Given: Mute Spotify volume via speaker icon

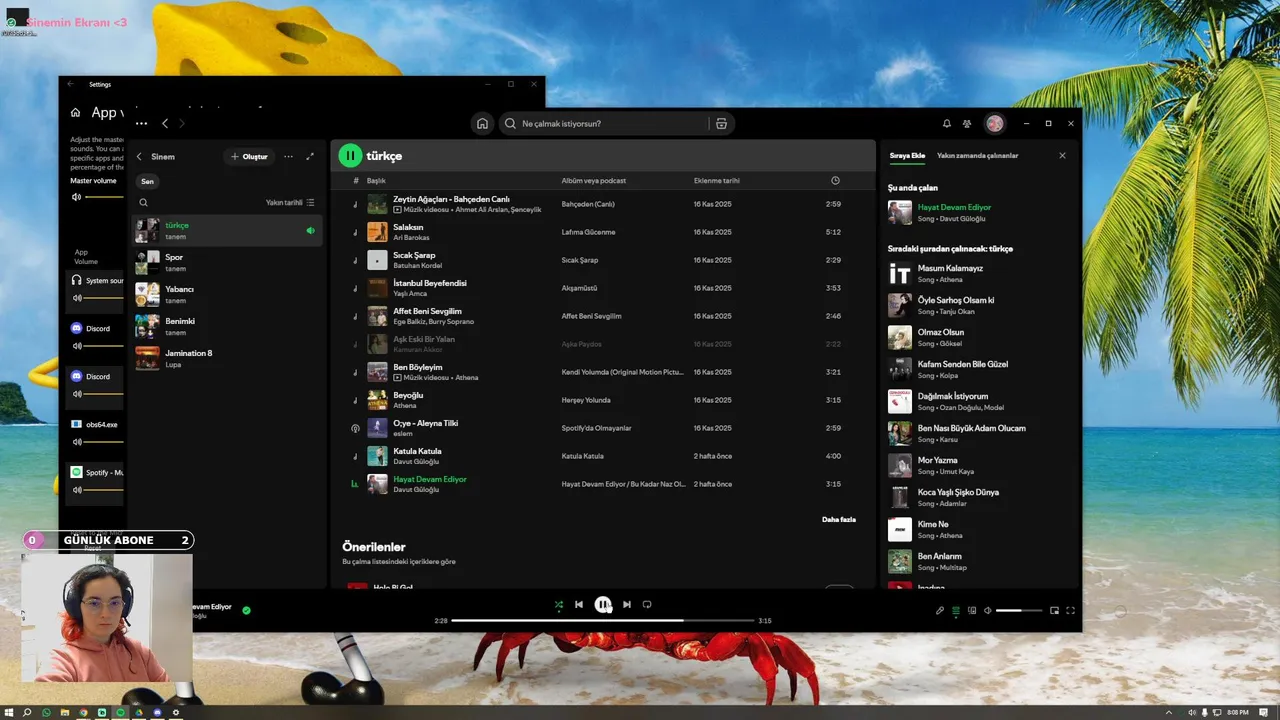Looking at the screenshot, I should [988, 610].
